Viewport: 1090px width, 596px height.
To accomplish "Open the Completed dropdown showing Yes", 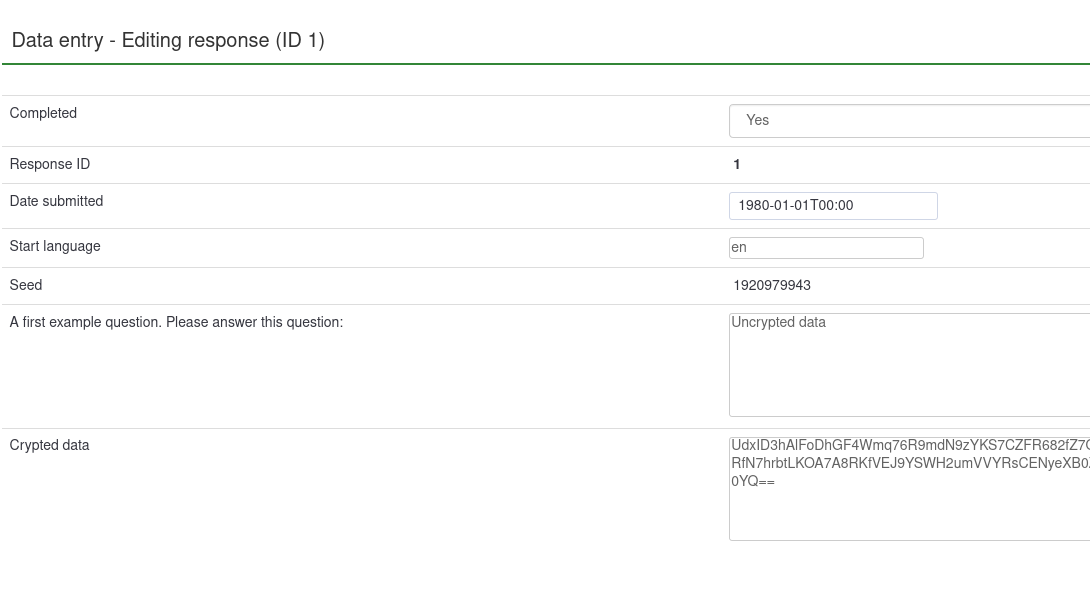I will click(x=908, y=121).
